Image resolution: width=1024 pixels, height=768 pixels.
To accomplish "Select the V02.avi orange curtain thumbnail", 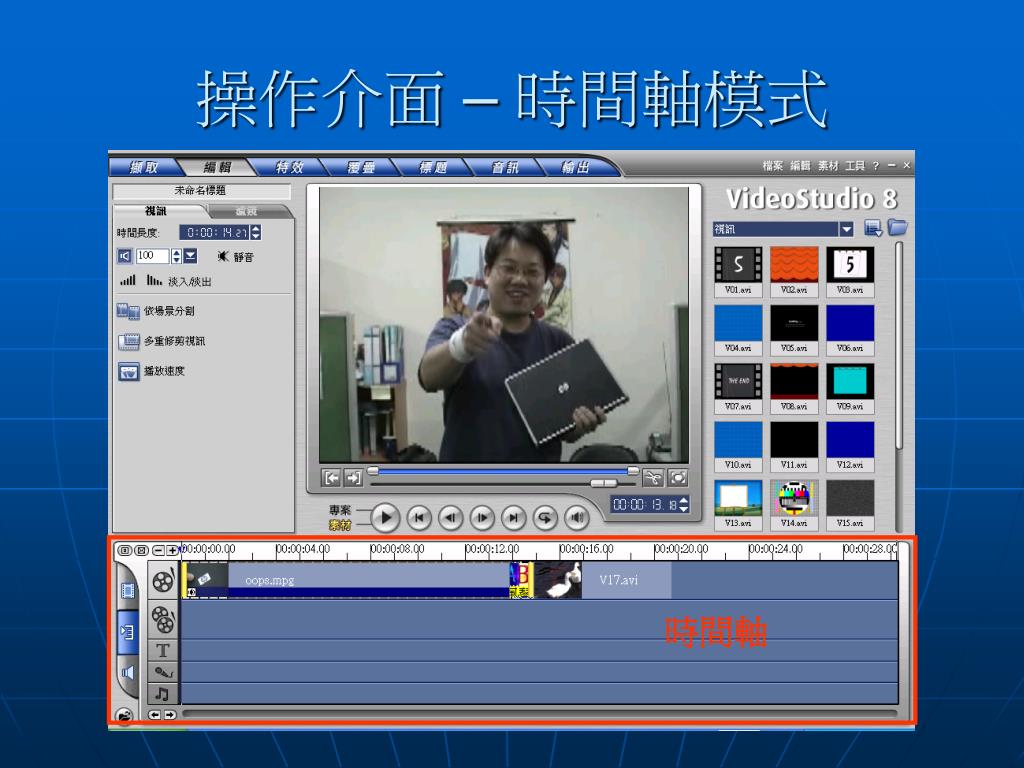I will click(794, 270).
